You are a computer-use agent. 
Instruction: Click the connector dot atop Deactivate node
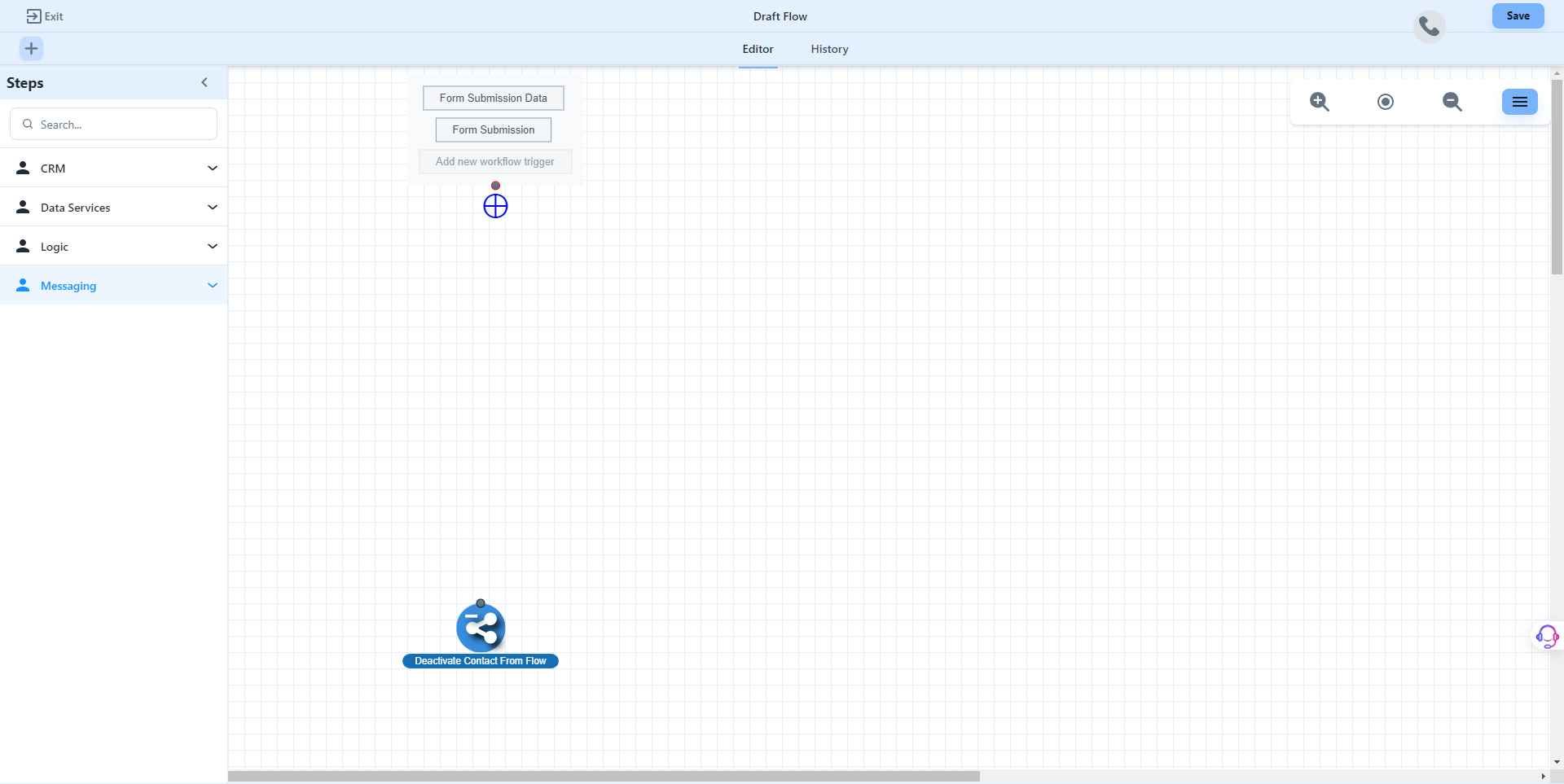481,603
